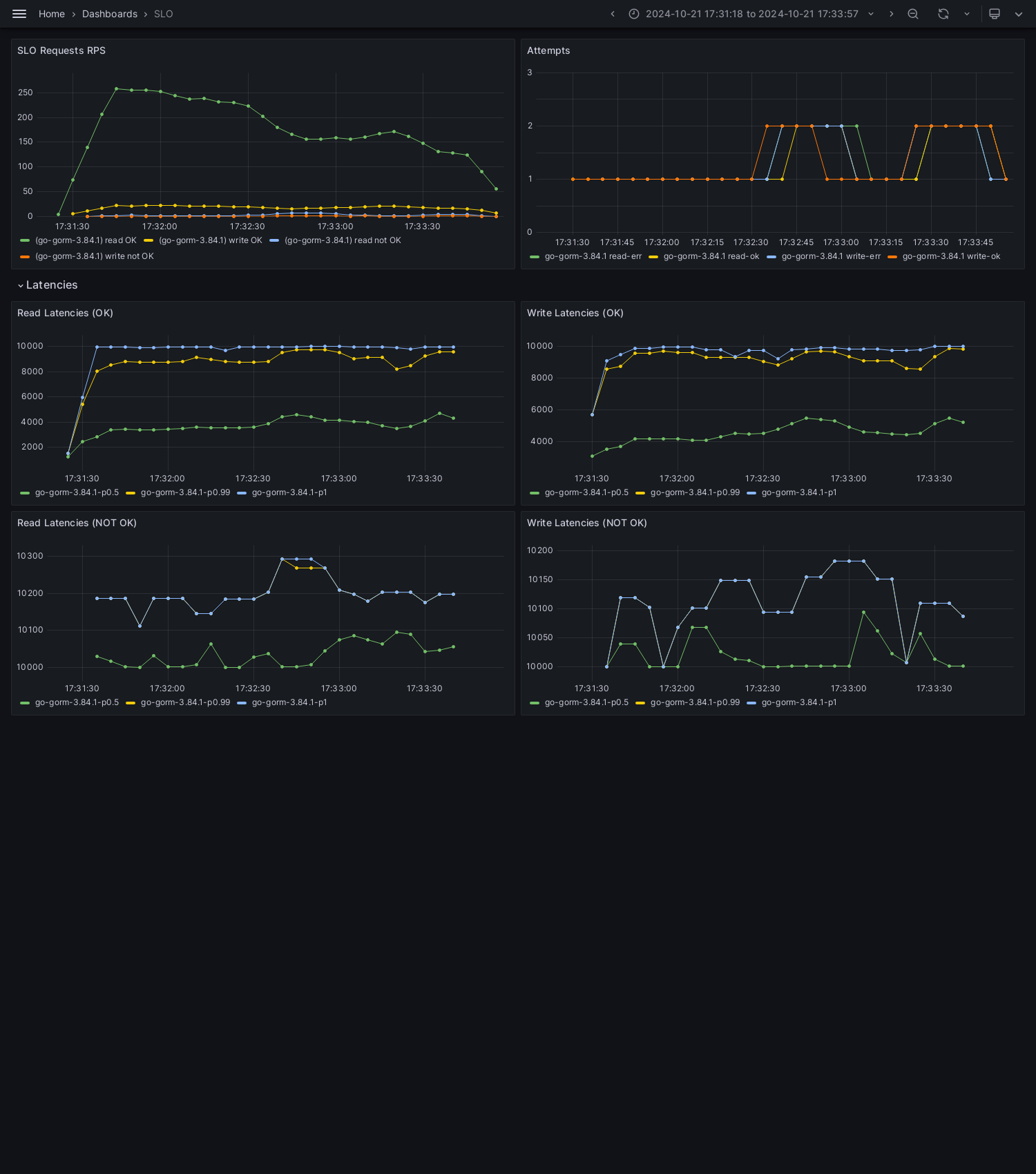Toggle write-err series in Attempts legend

[831, 256]
